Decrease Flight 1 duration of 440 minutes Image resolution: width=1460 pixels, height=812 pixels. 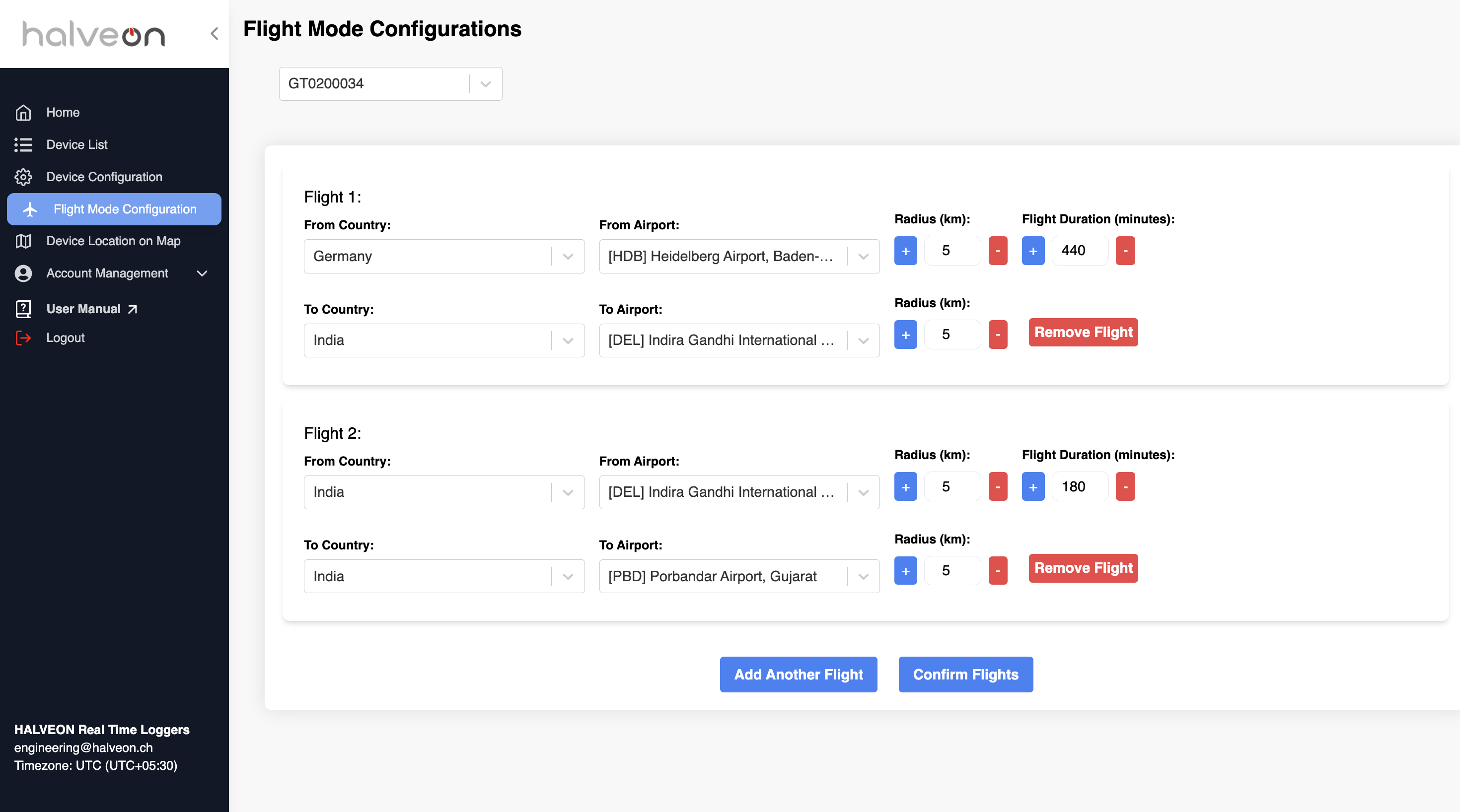[x=1125, y=251]
